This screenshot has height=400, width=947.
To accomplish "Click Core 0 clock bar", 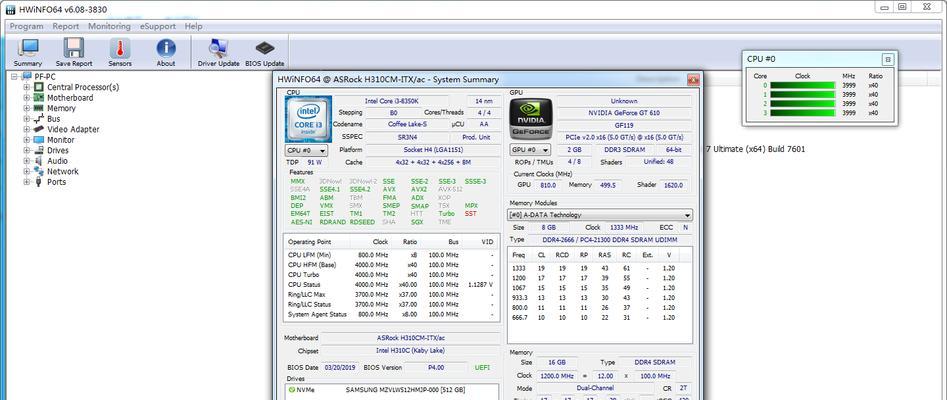I will (802, 85).
